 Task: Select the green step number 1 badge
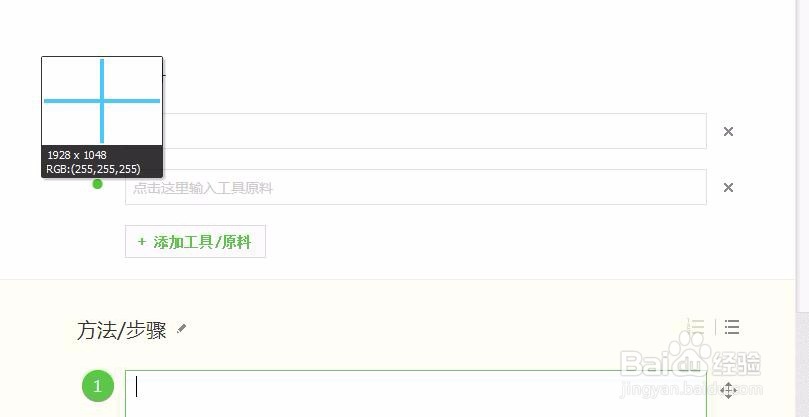click(98, 386)
